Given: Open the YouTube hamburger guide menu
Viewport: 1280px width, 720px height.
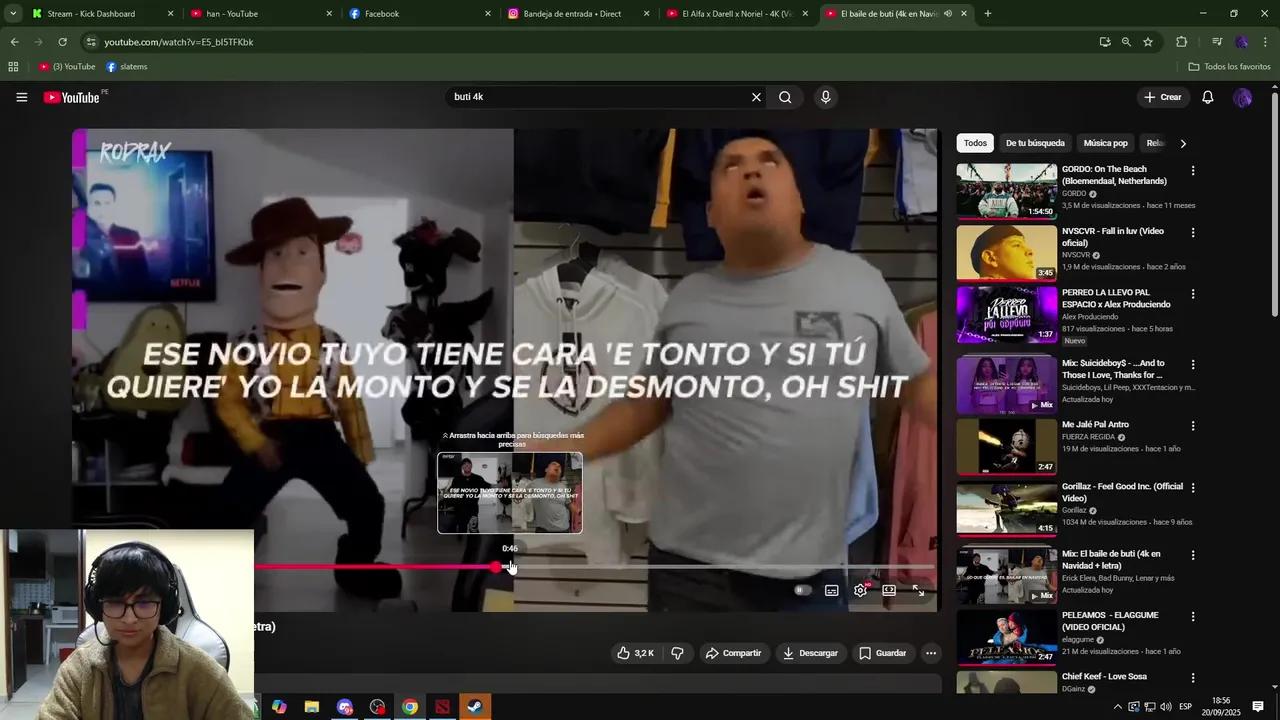Looking at the screenshot, I should (x=21, y=97).
